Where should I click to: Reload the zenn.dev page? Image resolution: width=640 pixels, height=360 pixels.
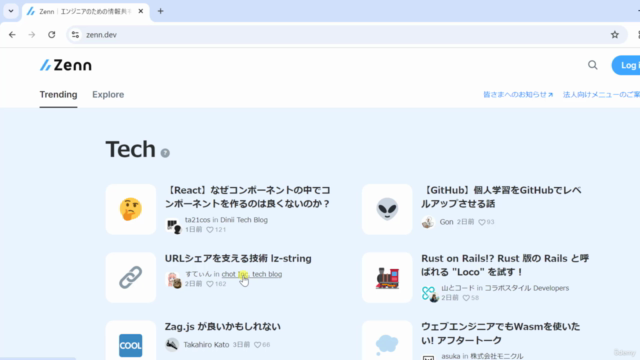pos(51,35)
